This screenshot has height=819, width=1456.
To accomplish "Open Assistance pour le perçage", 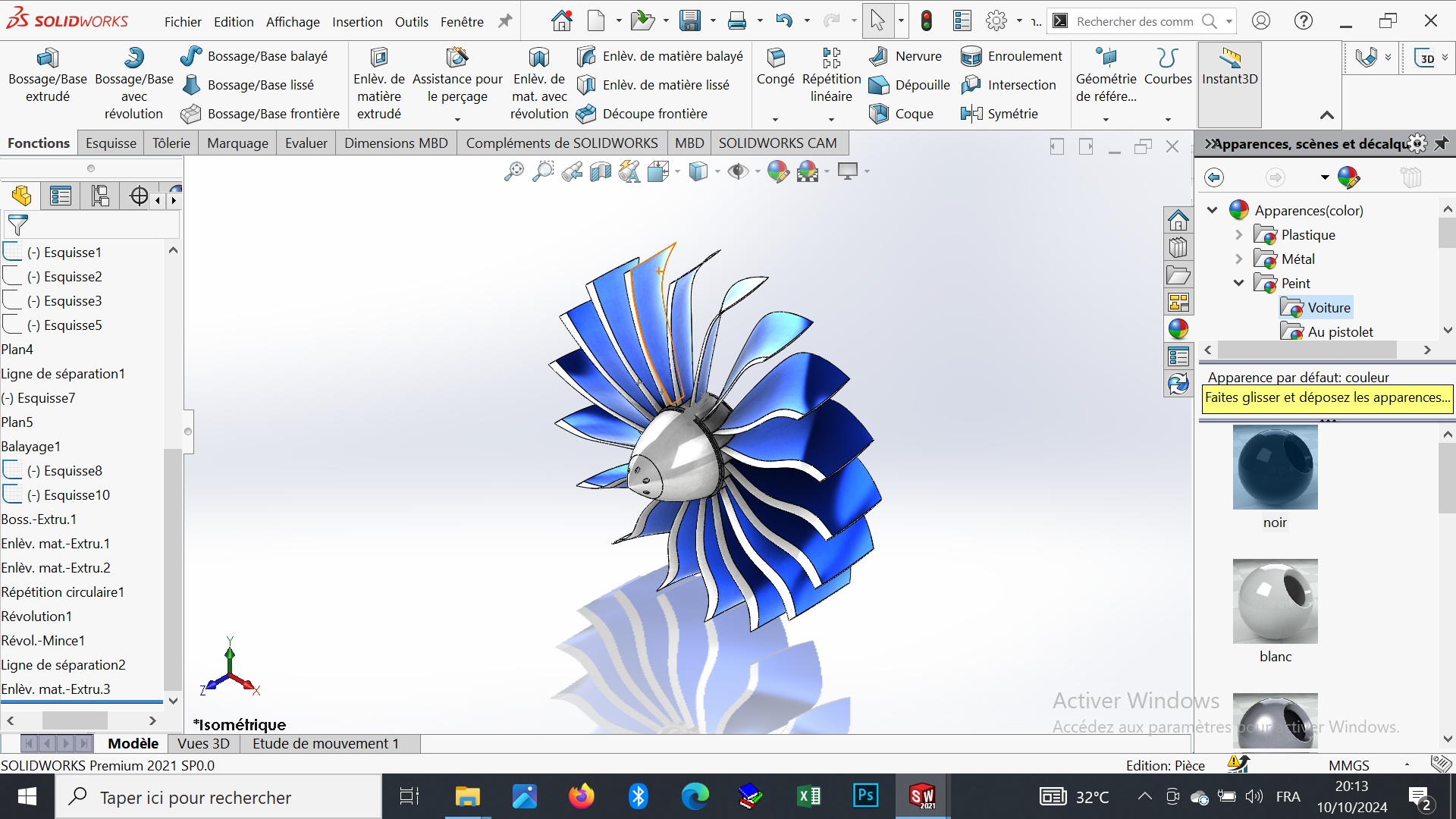I will 457,76.
